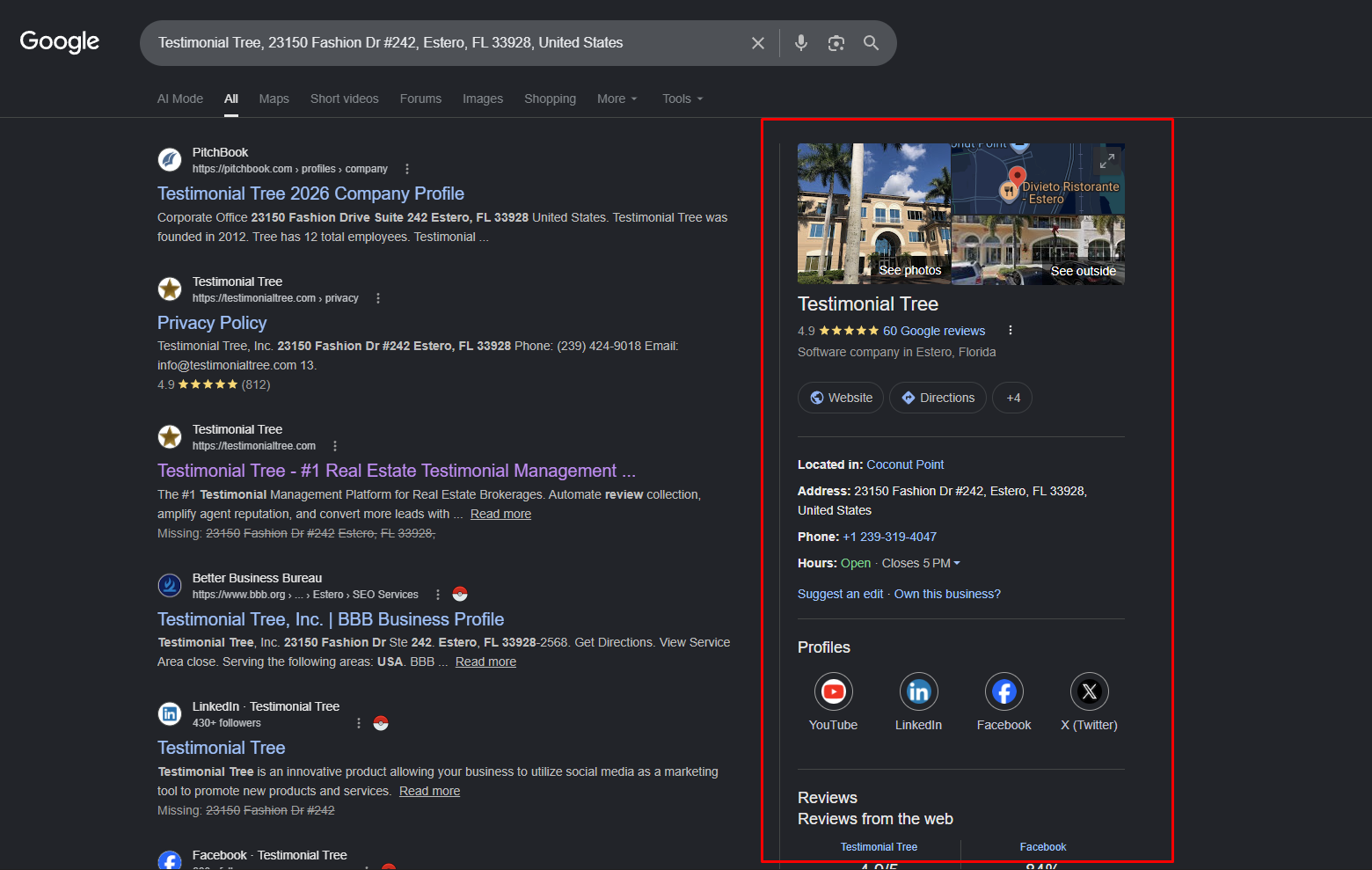Open more options for testimonialtree.com homepage result
This screenshot has height=870, width=1372.
click(335, 446)
